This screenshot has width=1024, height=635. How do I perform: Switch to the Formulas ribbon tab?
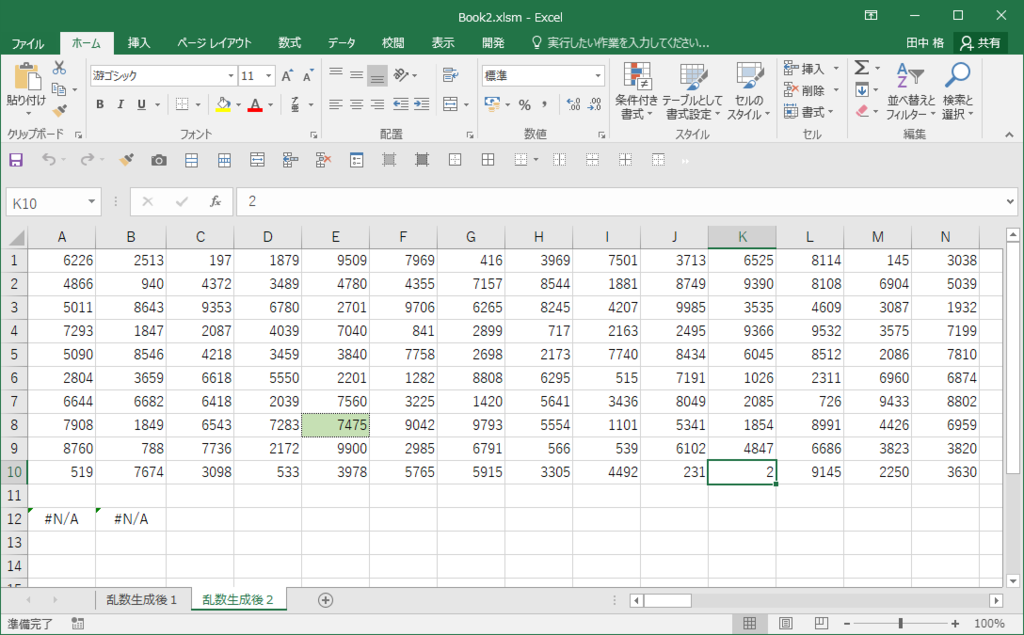(x=289, y=43)
